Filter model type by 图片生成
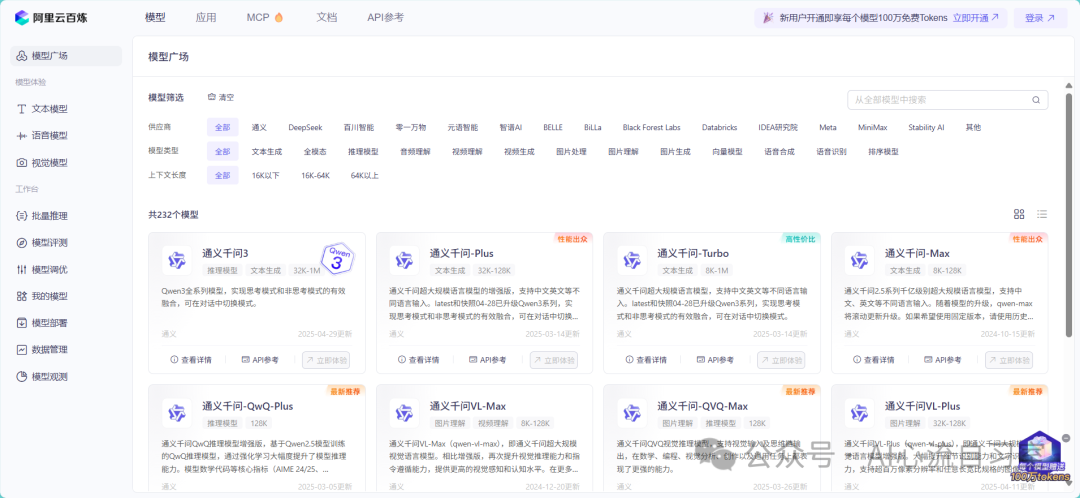Image resolution: width=1080 pixels, height=498 pixels. [675, 152]
